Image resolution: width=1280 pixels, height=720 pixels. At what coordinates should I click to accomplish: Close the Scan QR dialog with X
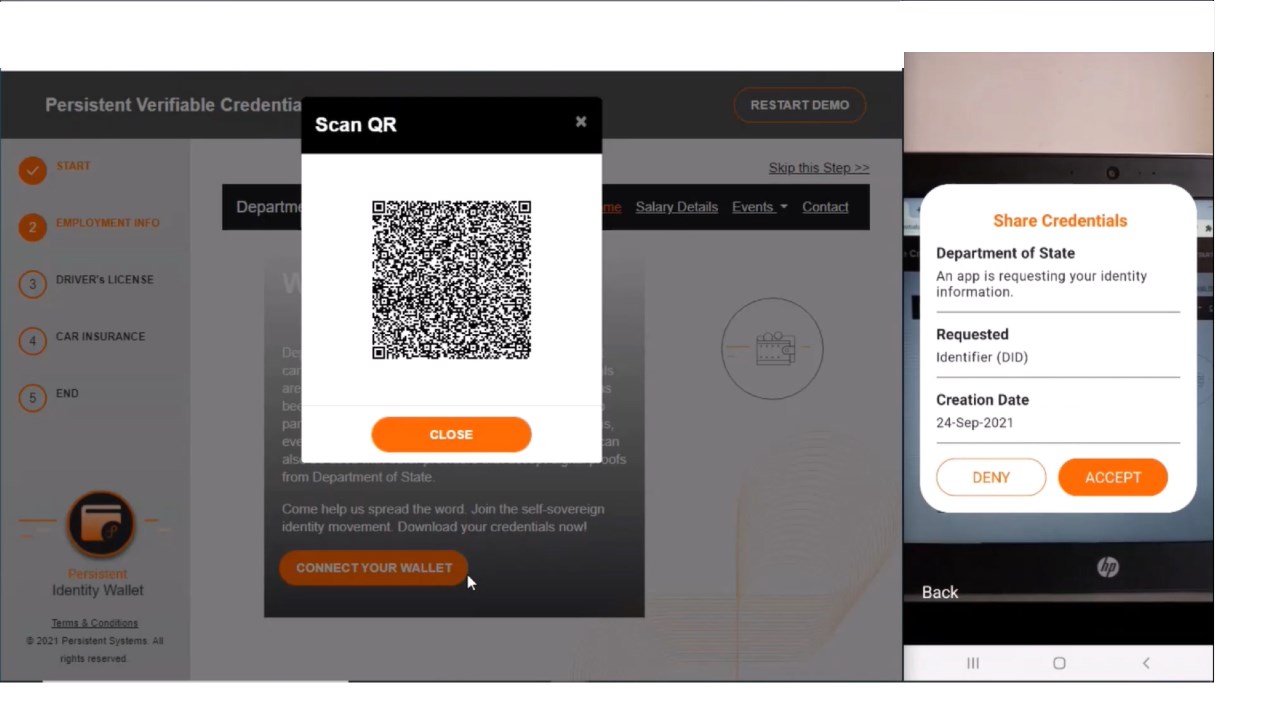click(581, 122)
